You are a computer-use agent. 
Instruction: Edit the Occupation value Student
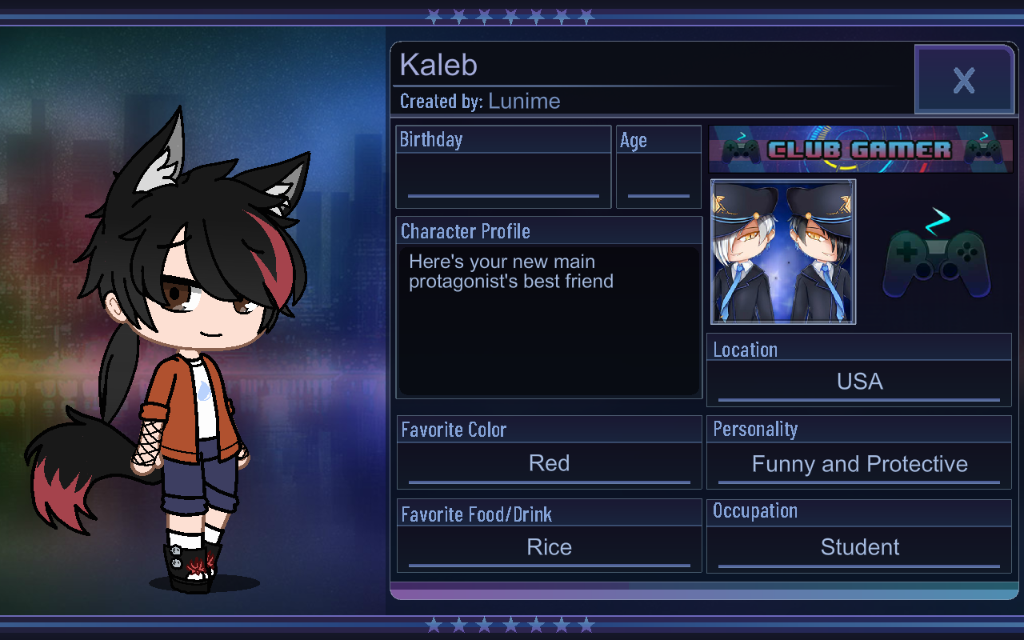click(x=859, y=547)
